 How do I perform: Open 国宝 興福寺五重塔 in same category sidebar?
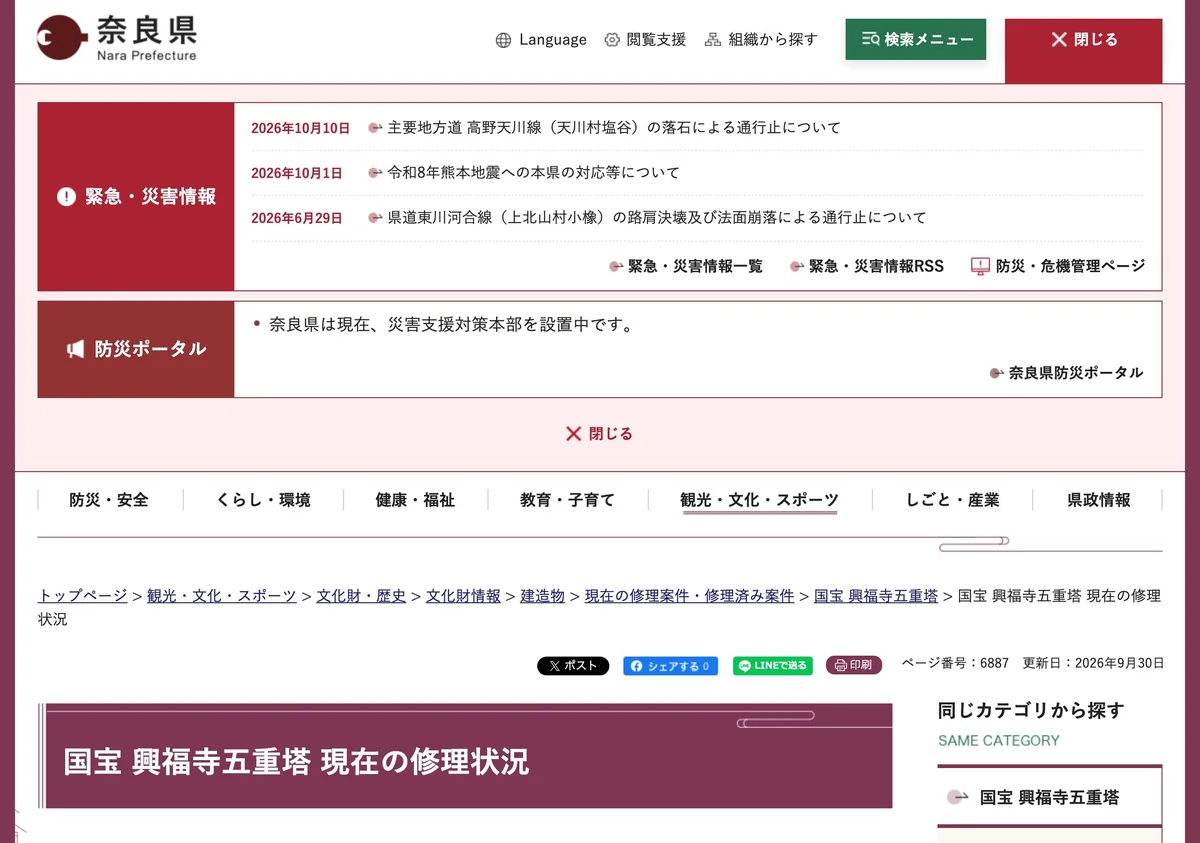click(1050, 797)
